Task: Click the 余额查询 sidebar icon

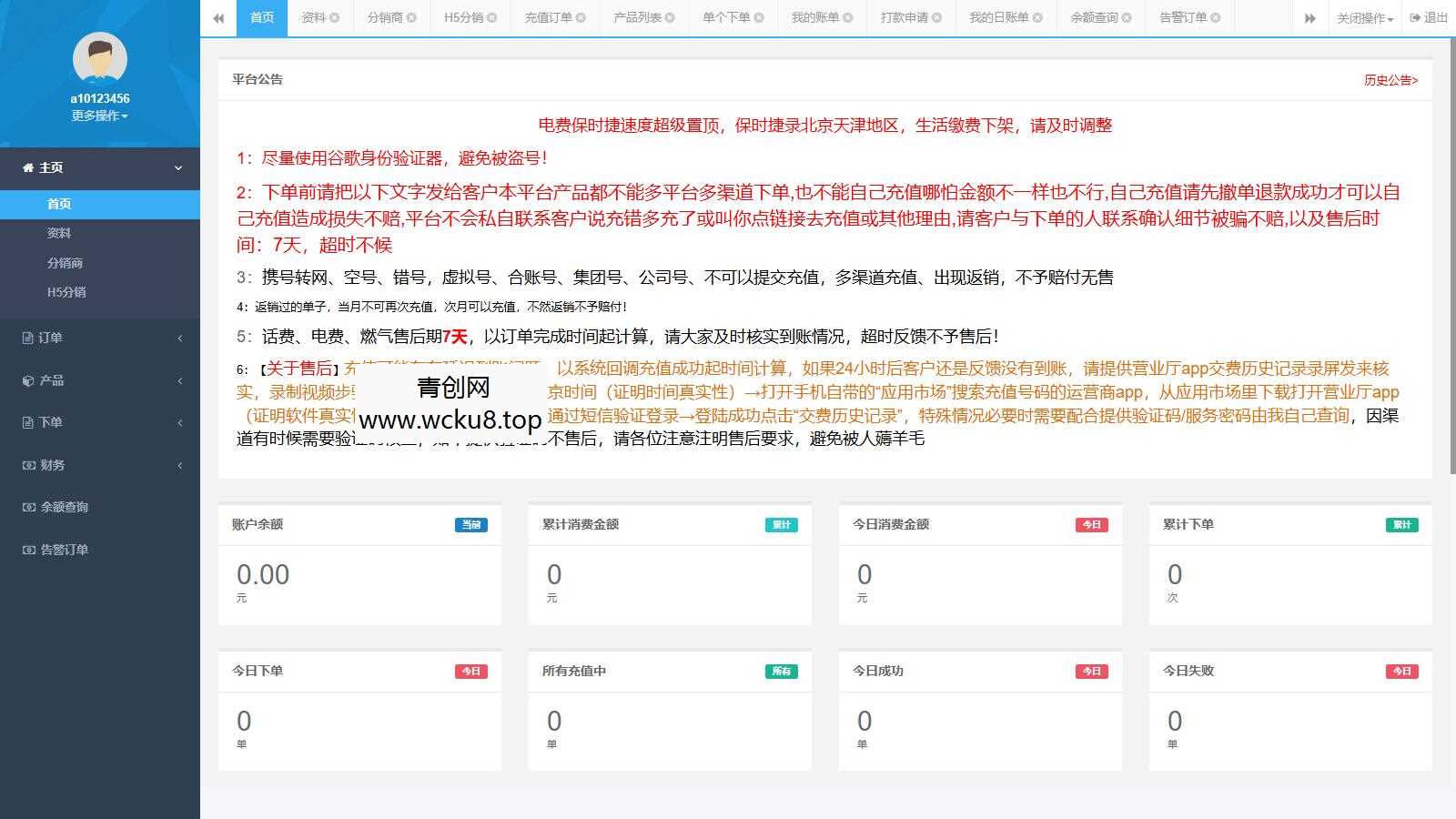Action: 27,507
